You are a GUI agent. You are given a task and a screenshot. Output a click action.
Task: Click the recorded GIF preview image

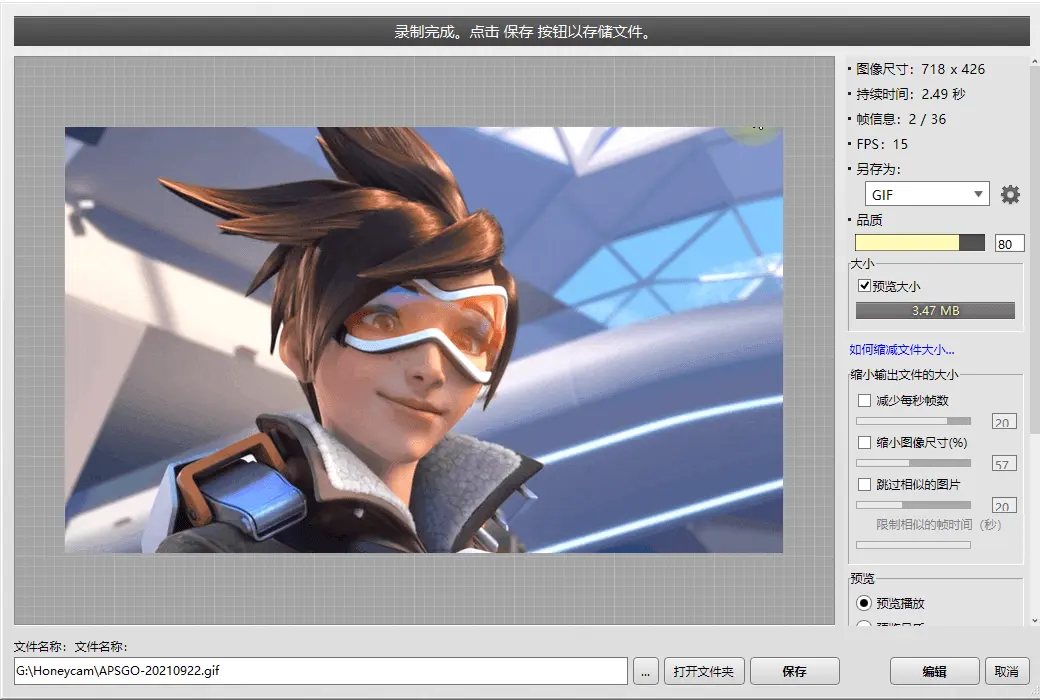point(424,340)
